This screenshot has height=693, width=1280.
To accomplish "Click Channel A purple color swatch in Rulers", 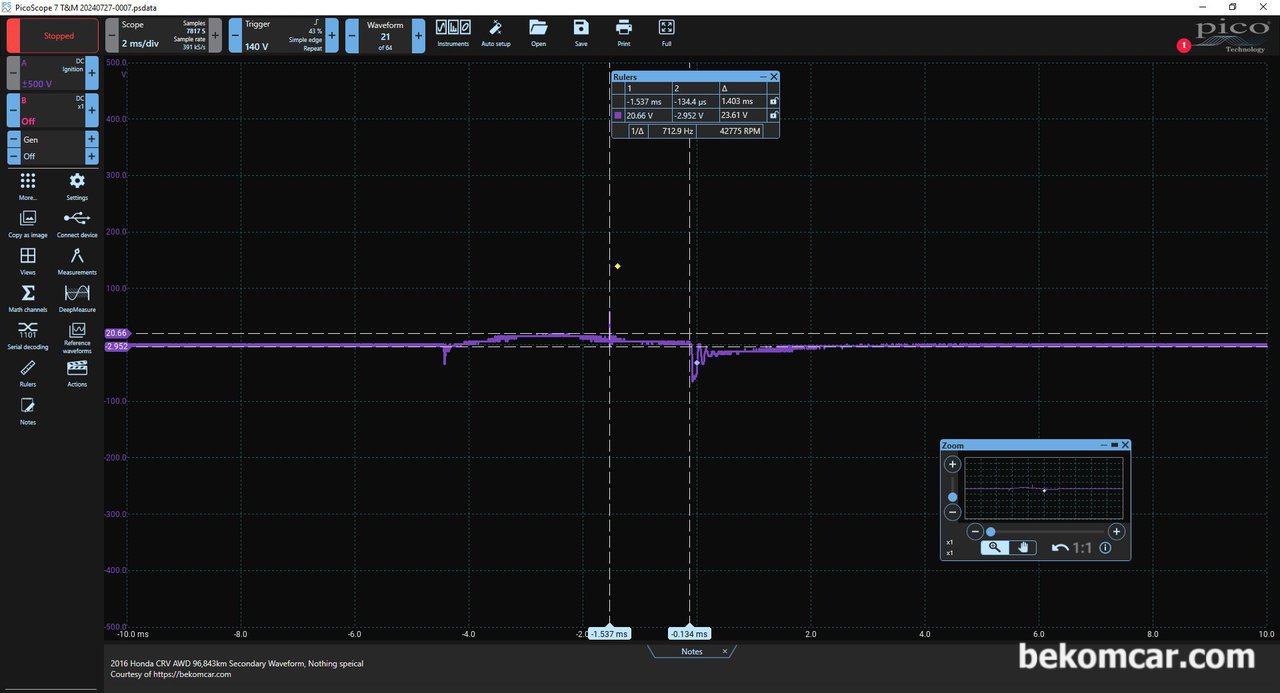I will coord(618,116).
